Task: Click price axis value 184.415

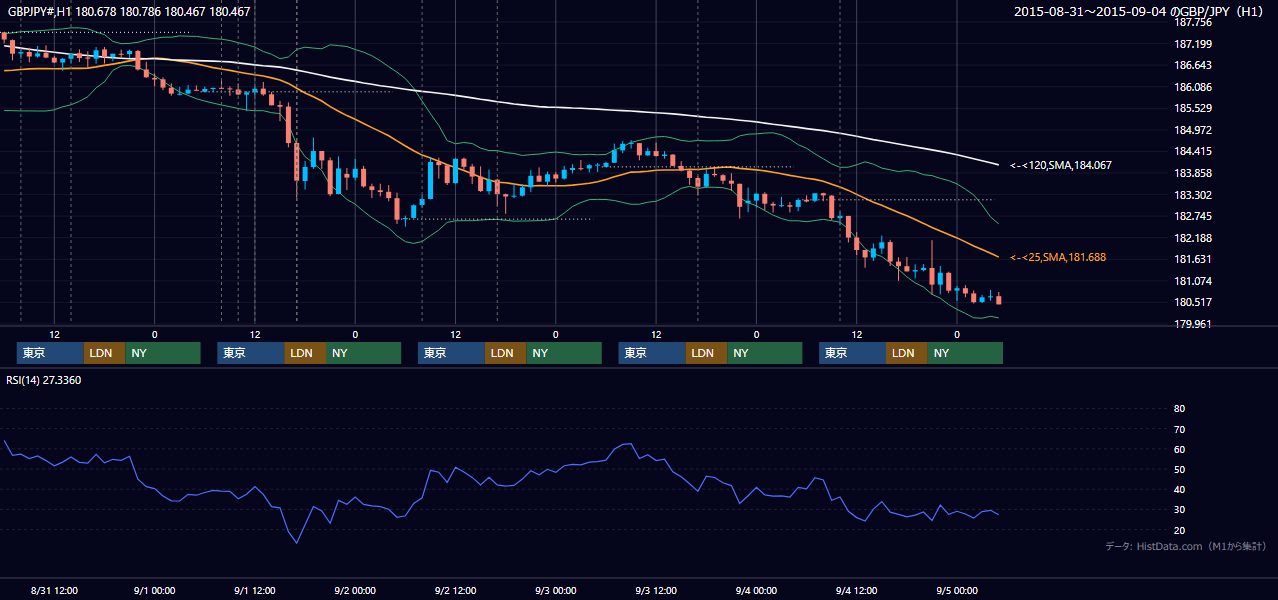Action: 1194,152
